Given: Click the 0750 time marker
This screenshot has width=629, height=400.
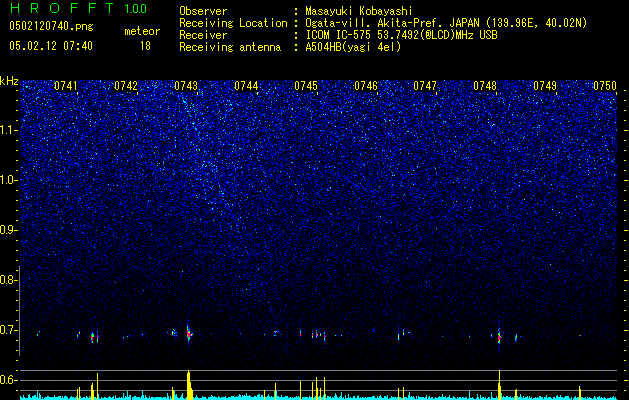Looking at the screenshot, I should 605,86.
